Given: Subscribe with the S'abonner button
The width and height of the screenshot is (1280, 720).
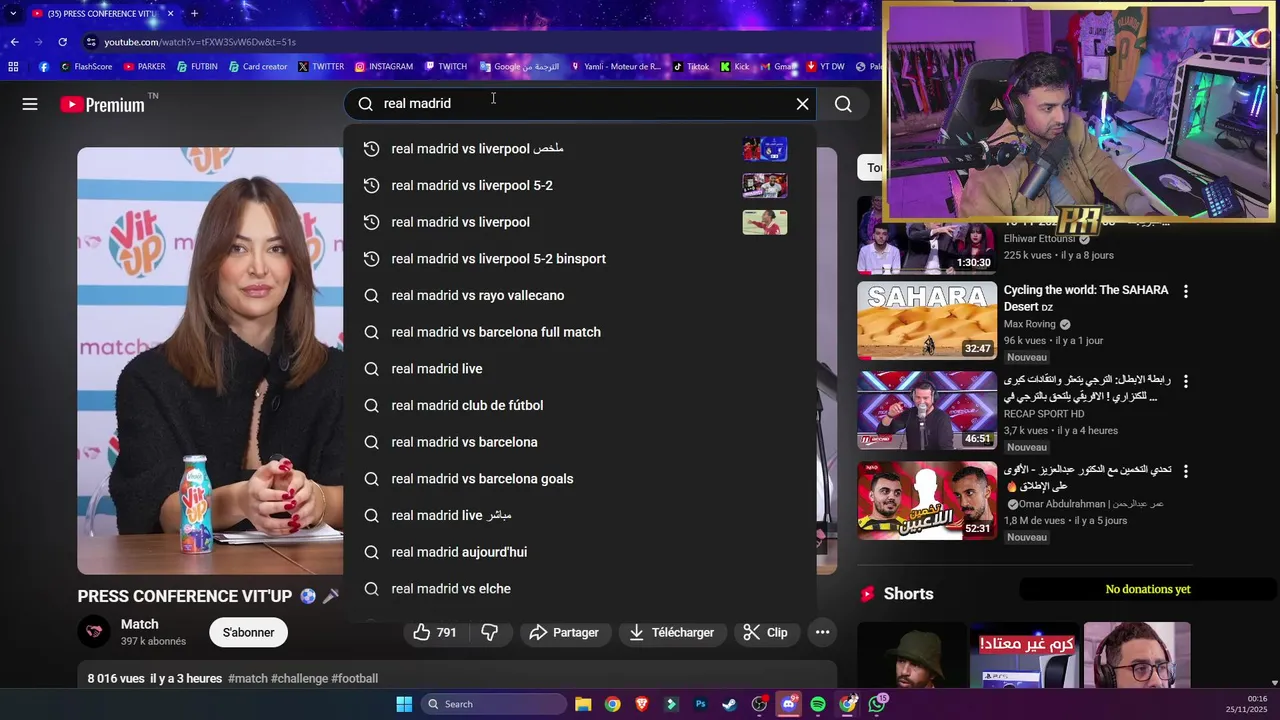Looking at the screenshot, I should 248,633.
